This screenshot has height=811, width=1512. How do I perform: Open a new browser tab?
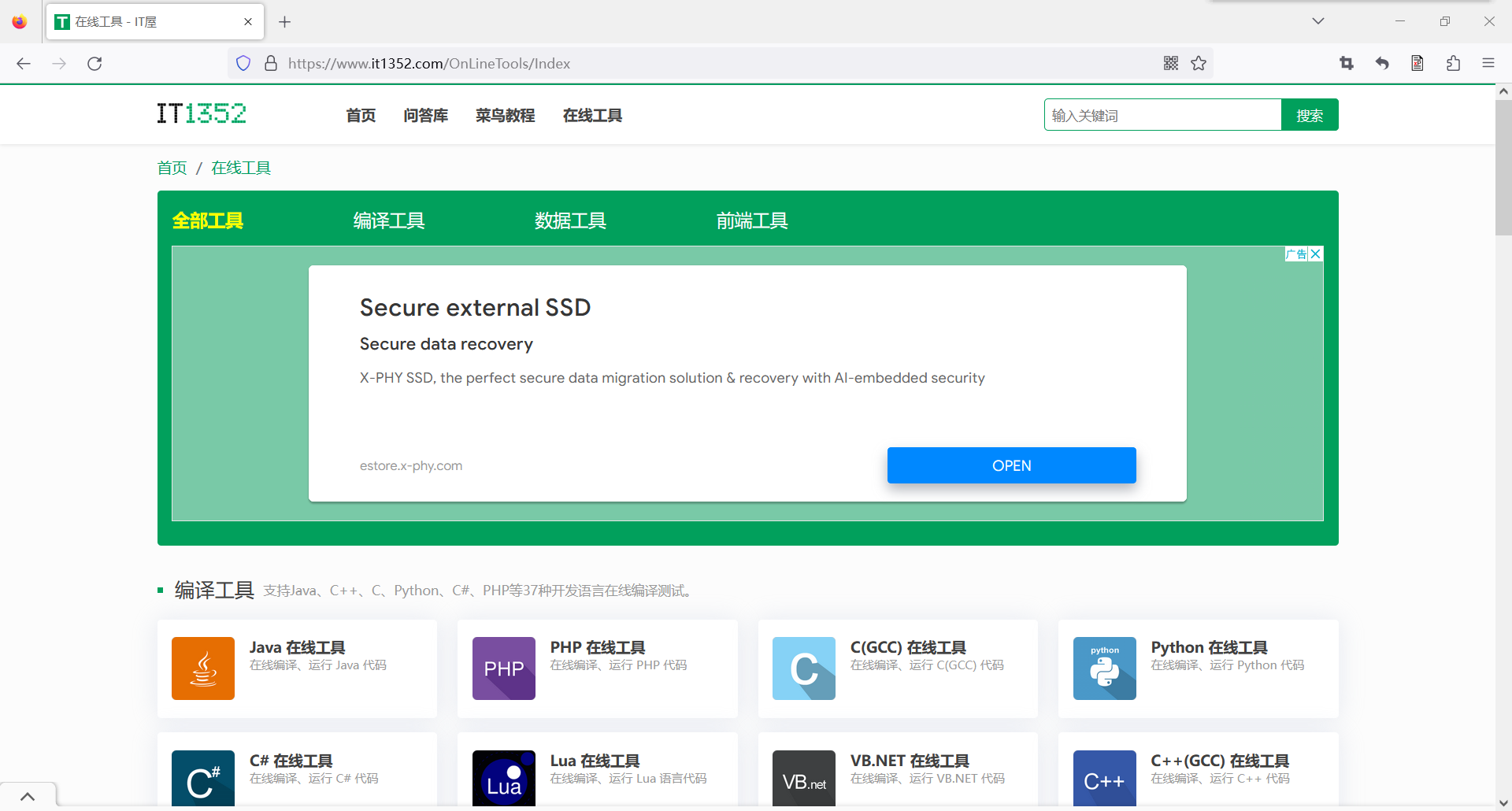[285, 22]
